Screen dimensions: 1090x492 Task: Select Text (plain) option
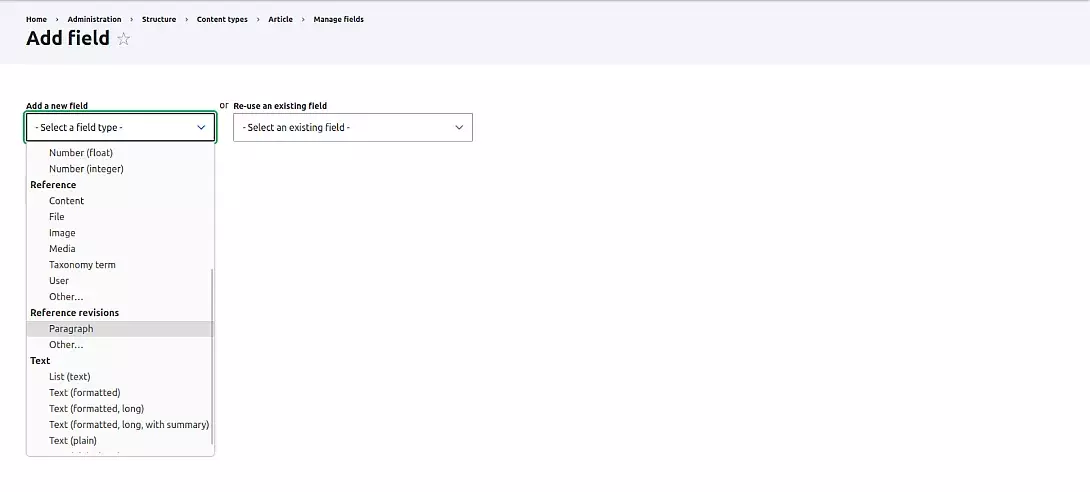(x=73, y=441)
